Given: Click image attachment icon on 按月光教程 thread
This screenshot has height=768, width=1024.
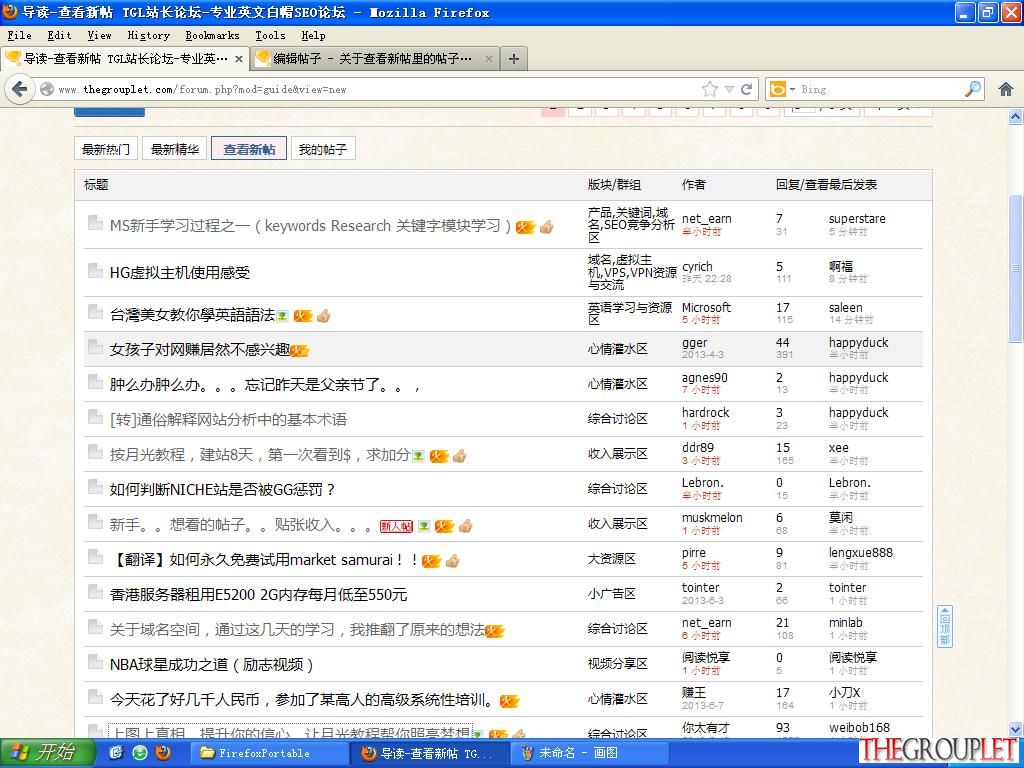Looking at the screenshot, I should click(x=418, y=456).
